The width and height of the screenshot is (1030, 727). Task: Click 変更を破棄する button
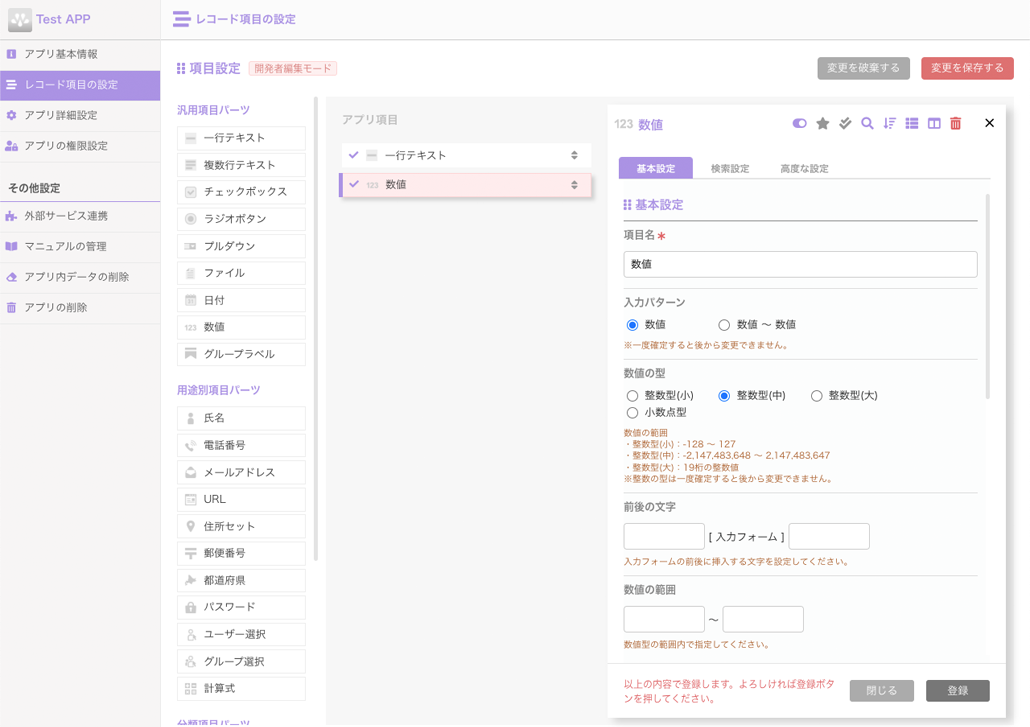point(863,68)
